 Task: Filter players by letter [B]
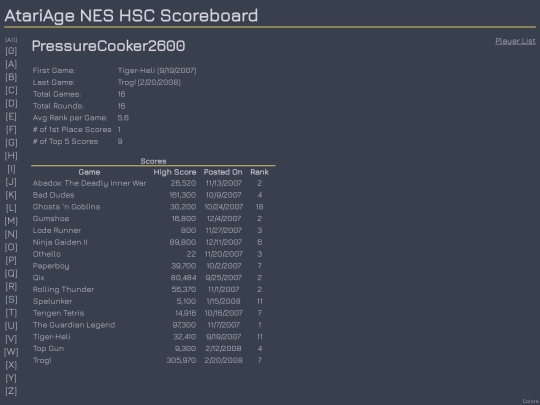(x=11, y=77)
